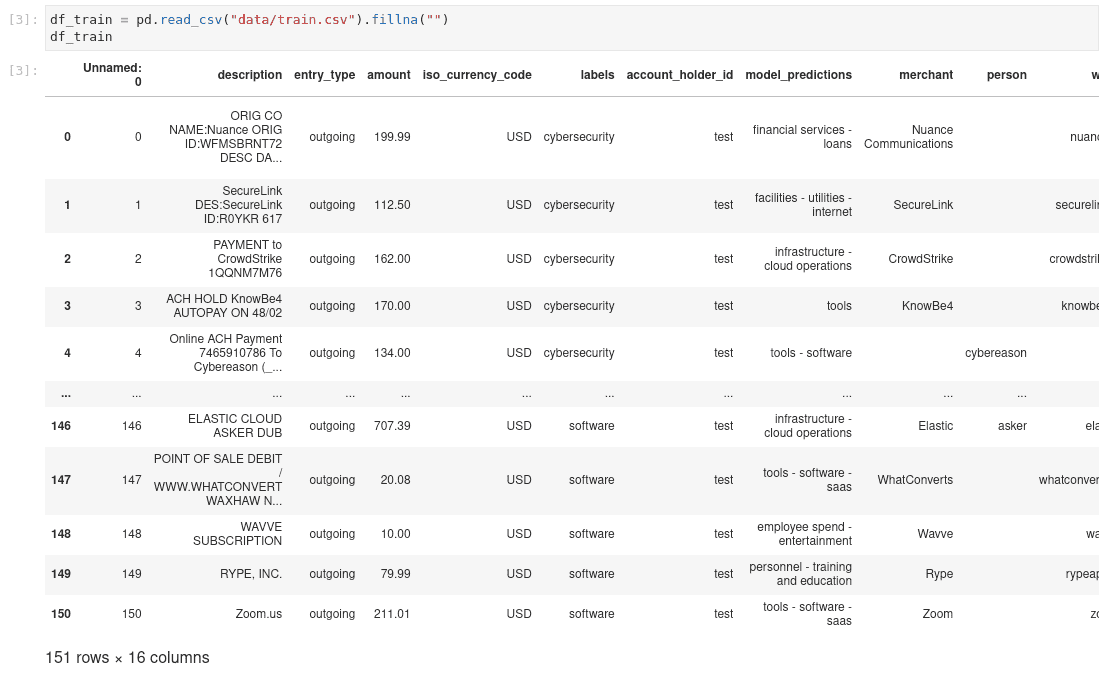This screenshot has width=1110, height=676.
Task: Click prediction 'tools' in KnowBe4 row
Action: click(x=840, y=306)
